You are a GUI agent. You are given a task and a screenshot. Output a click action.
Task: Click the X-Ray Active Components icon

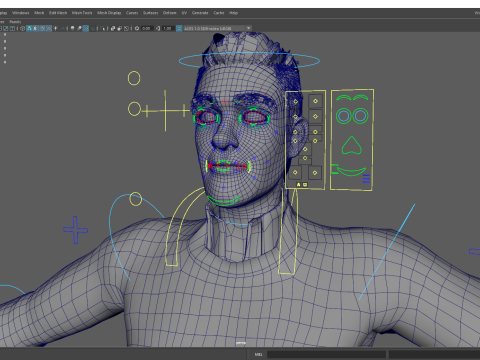[119, 28]
